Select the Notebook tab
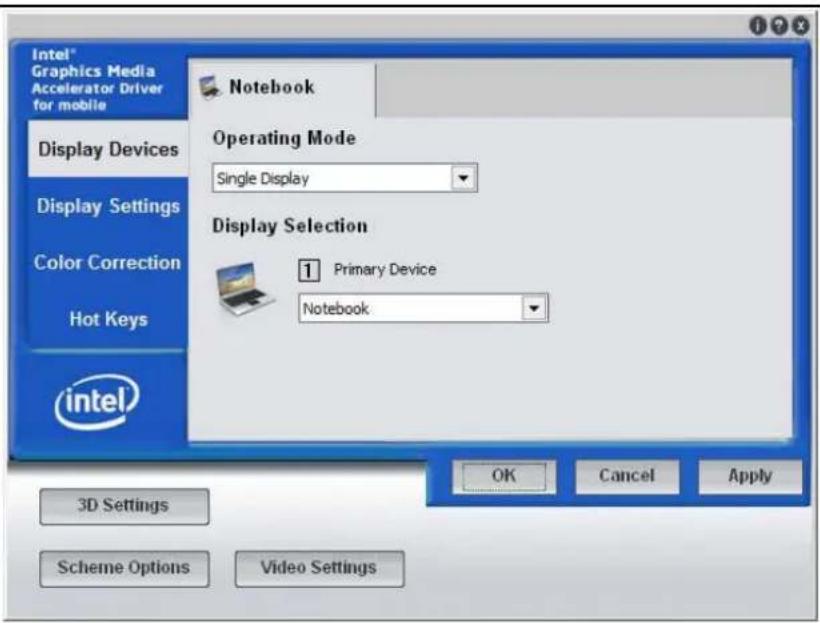 282,88
